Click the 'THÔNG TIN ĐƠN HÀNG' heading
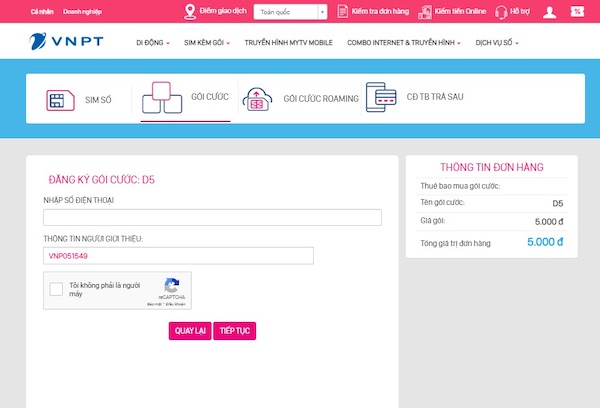Screen dimensions: 600x408 (492, 167)
